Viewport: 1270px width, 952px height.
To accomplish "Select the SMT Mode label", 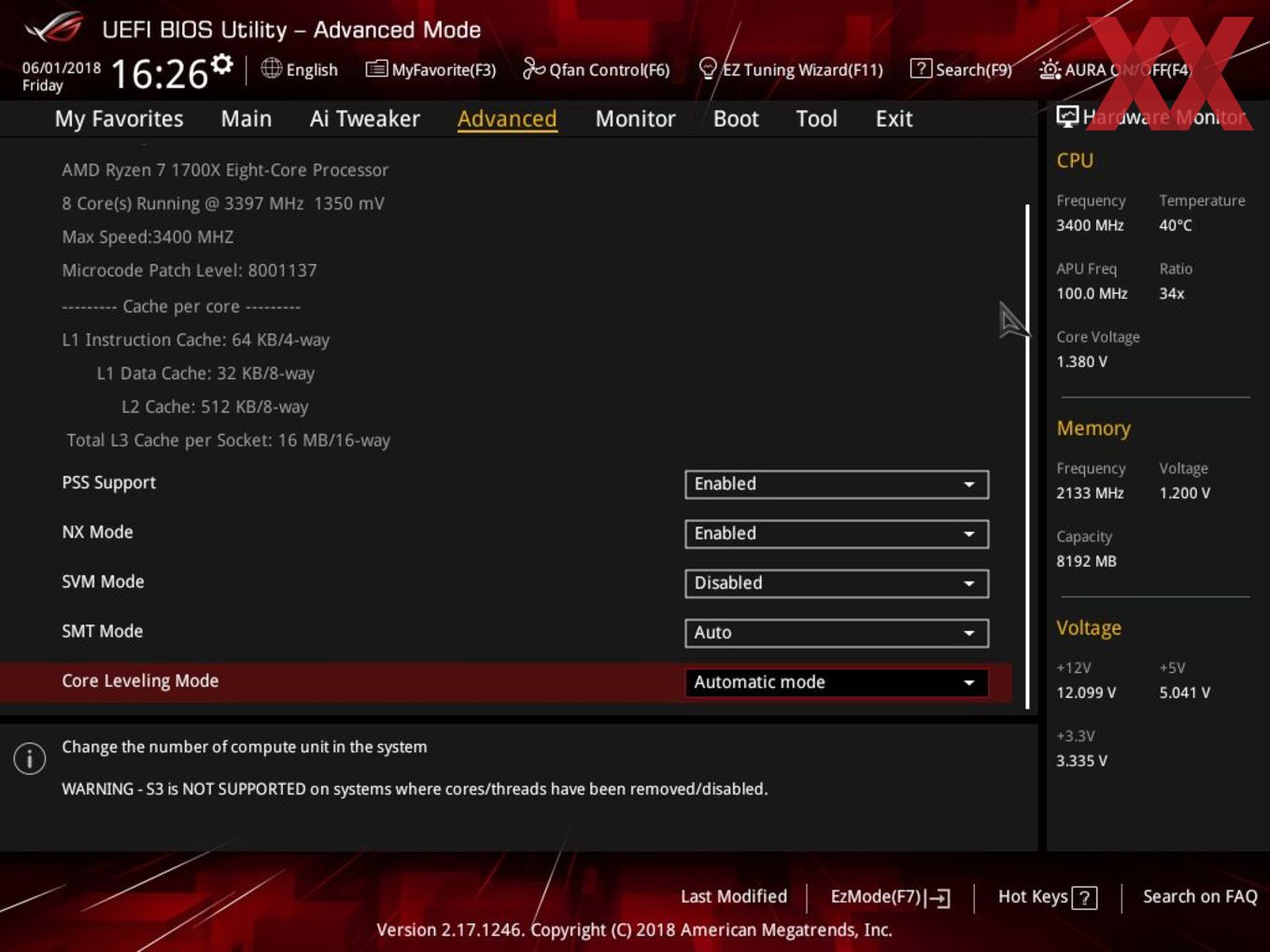I will tap(103, 632).
